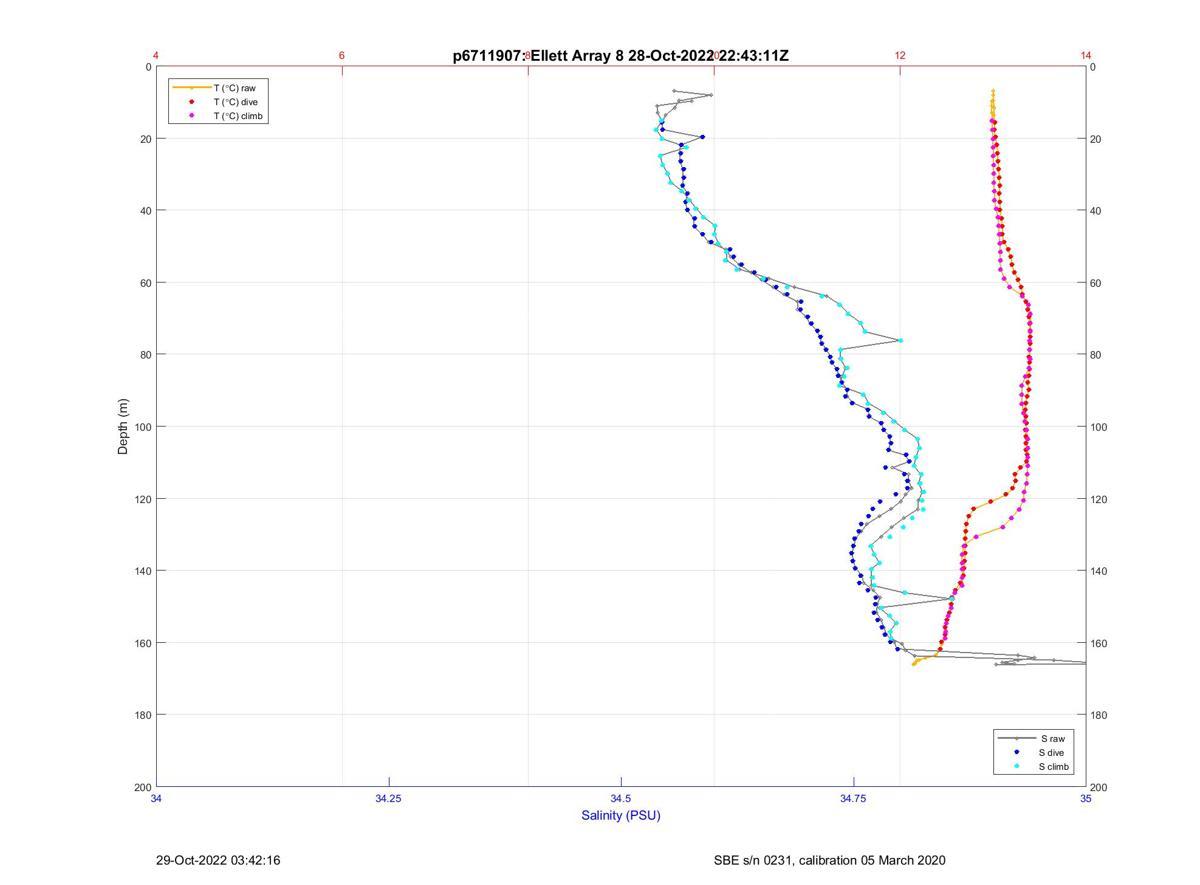Click the plot title p6711907 Ellett Array 8
1200x885 pixels.
[x=621, y=56]
